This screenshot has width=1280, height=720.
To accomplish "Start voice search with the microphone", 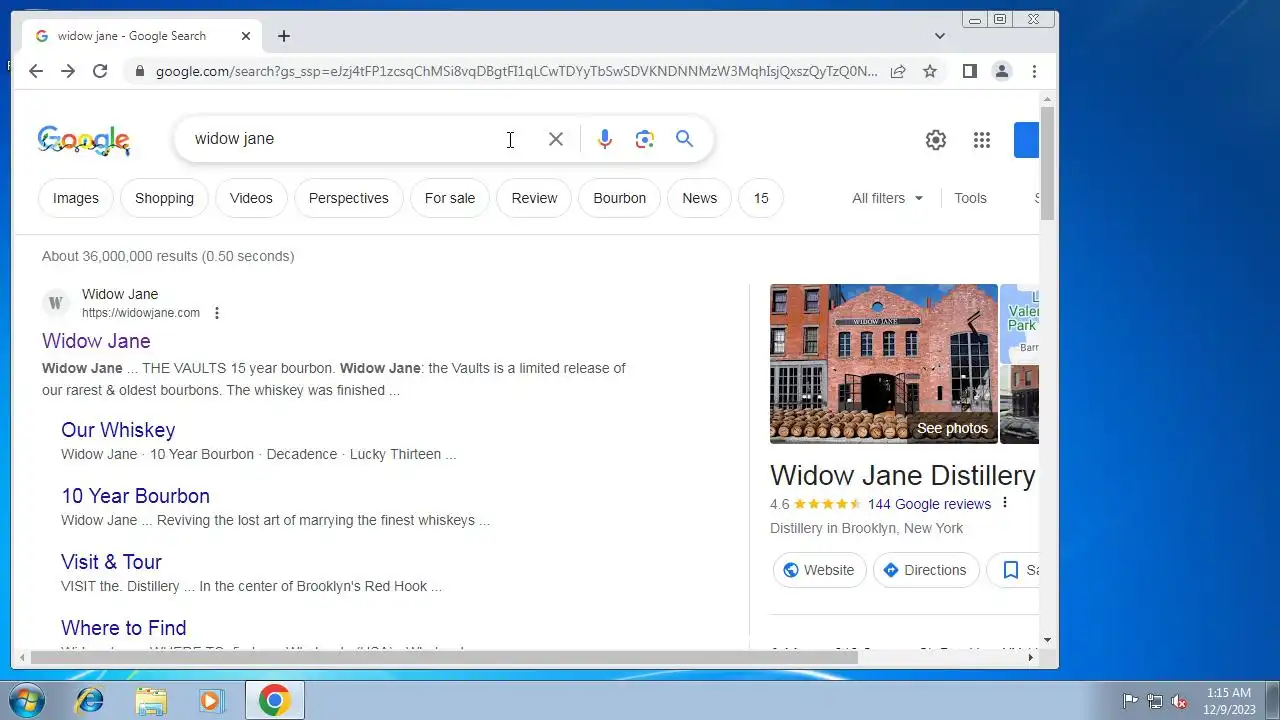I will 605,139.
